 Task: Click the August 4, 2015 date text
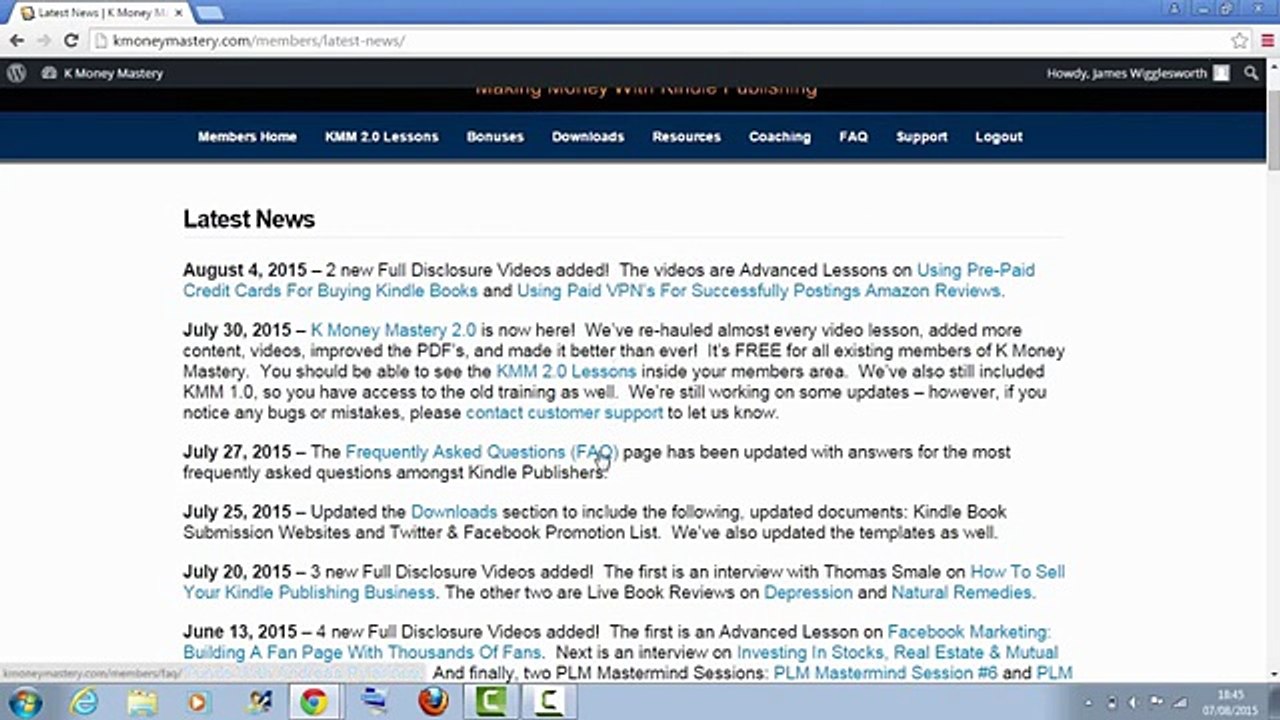coord(245,270)
